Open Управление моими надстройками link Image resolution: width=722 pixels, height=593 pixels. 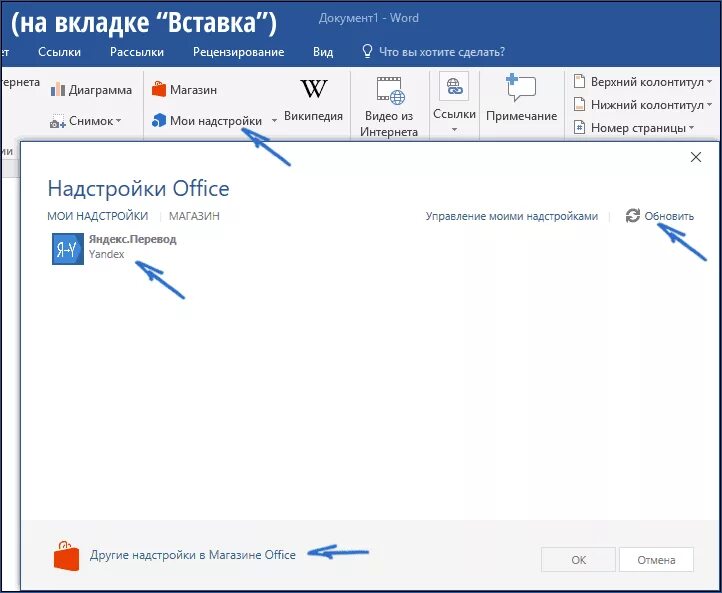point(512,216)
